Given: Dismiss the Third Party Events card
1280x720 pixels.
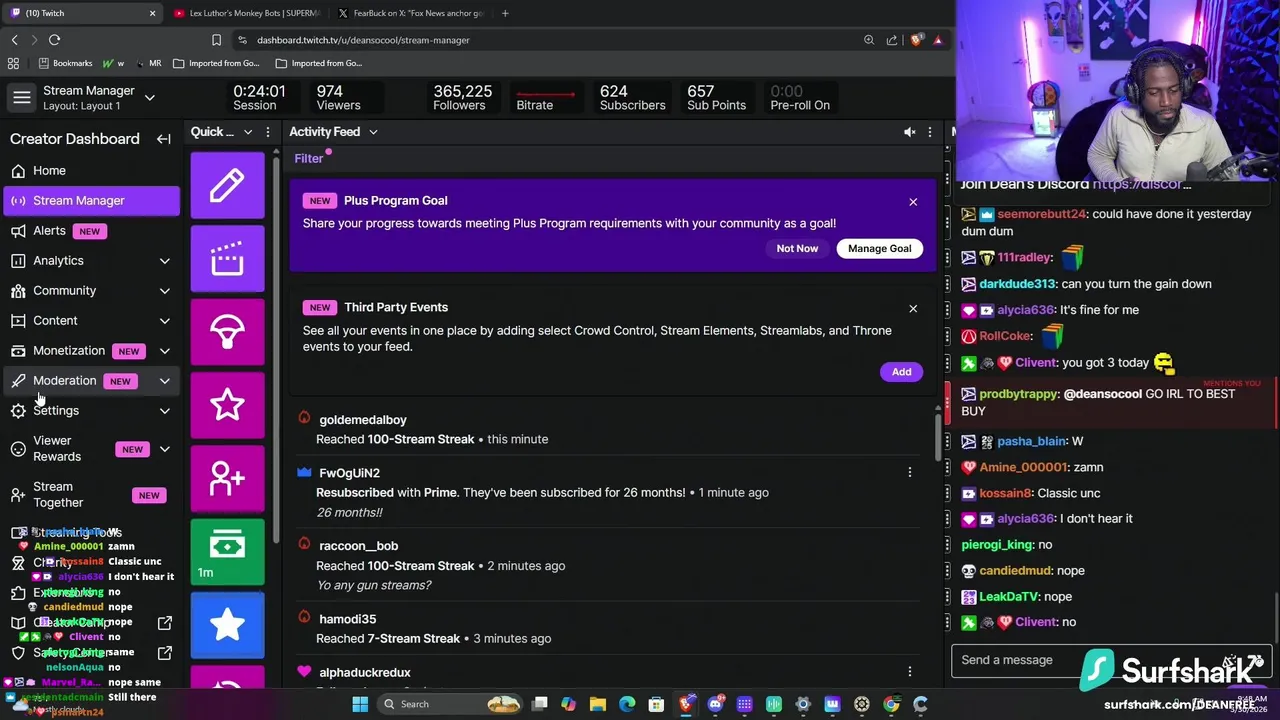Looking at the screenshot, I should [x=913, y=309].
